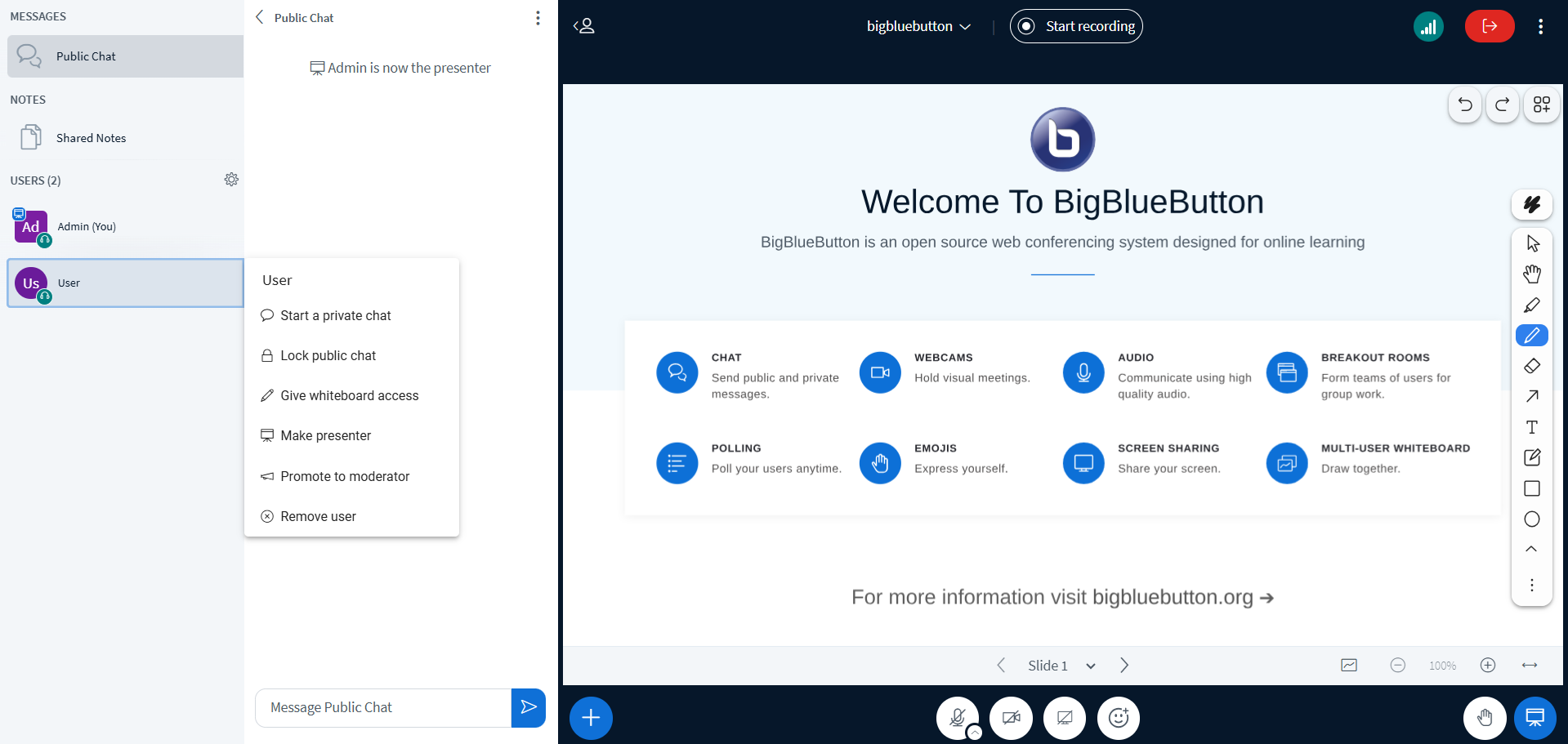Send the chat message with arrow button
The image size is (1568, 744).
click(529, 707)
